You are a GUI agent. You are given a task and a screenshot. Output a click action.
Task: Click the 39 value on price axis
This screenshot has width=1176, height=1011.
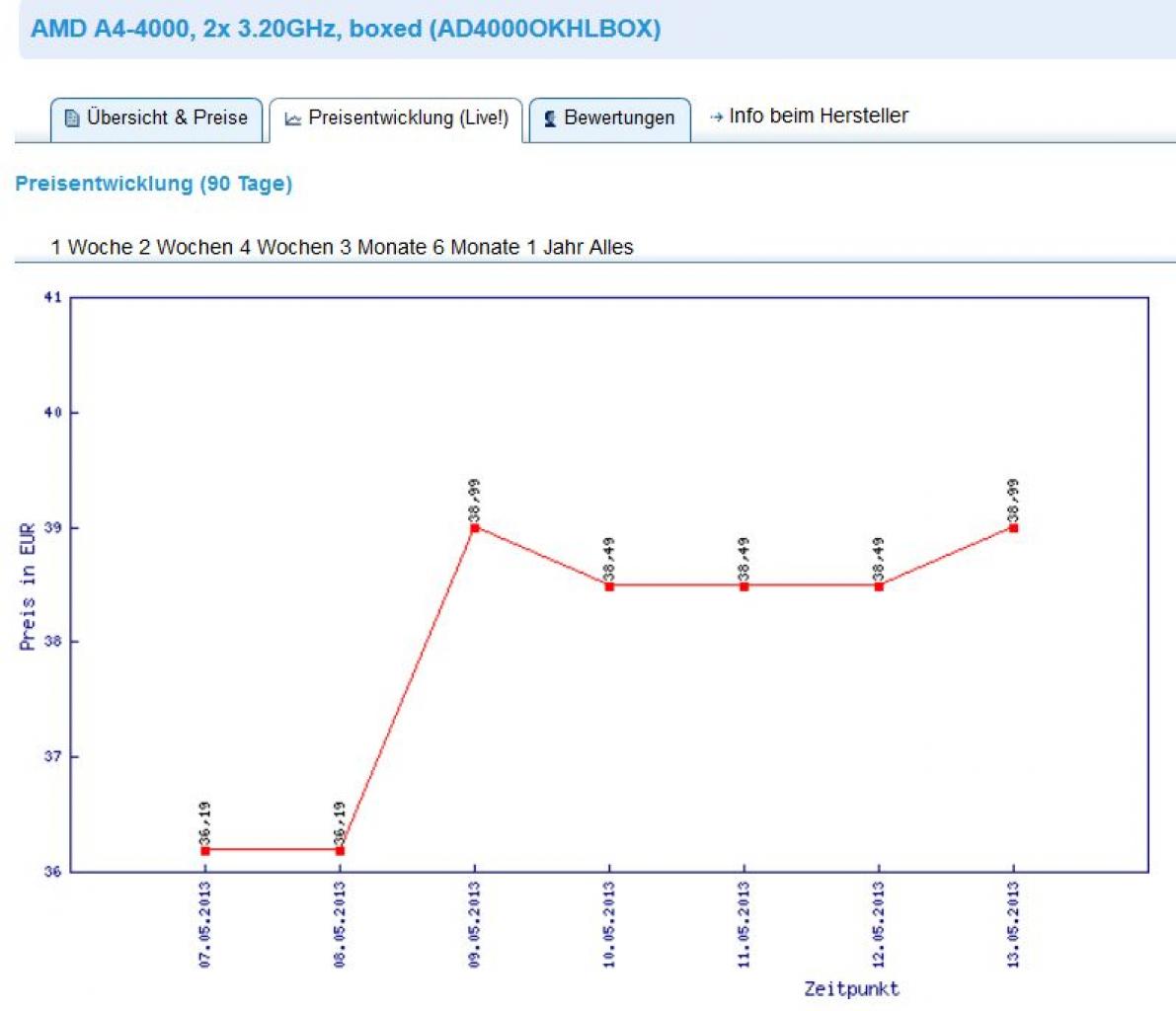tap(52, 528)
